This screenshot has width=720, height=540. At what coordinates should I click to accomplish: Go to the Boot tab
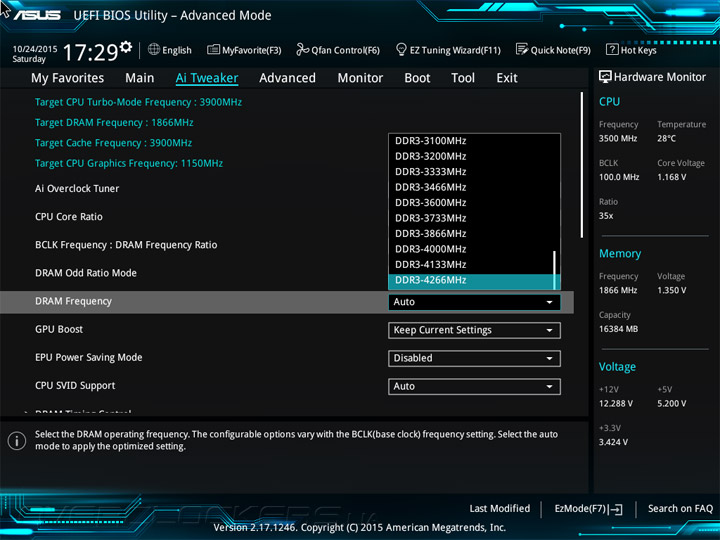(x=417, y=78)
